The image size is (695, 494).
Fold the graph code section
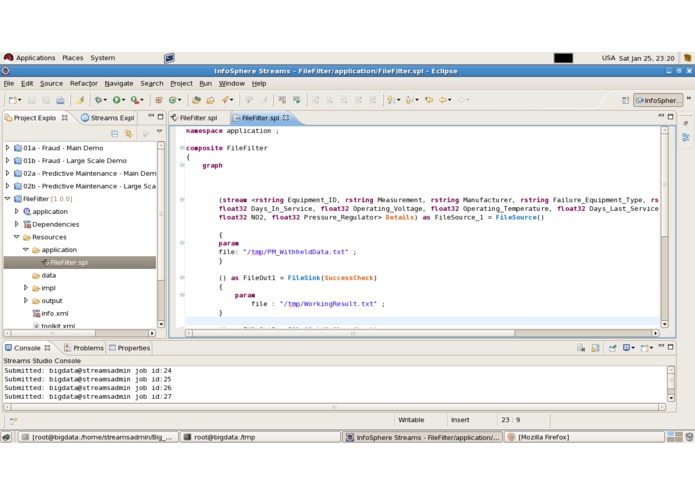[x=182, y=165]
